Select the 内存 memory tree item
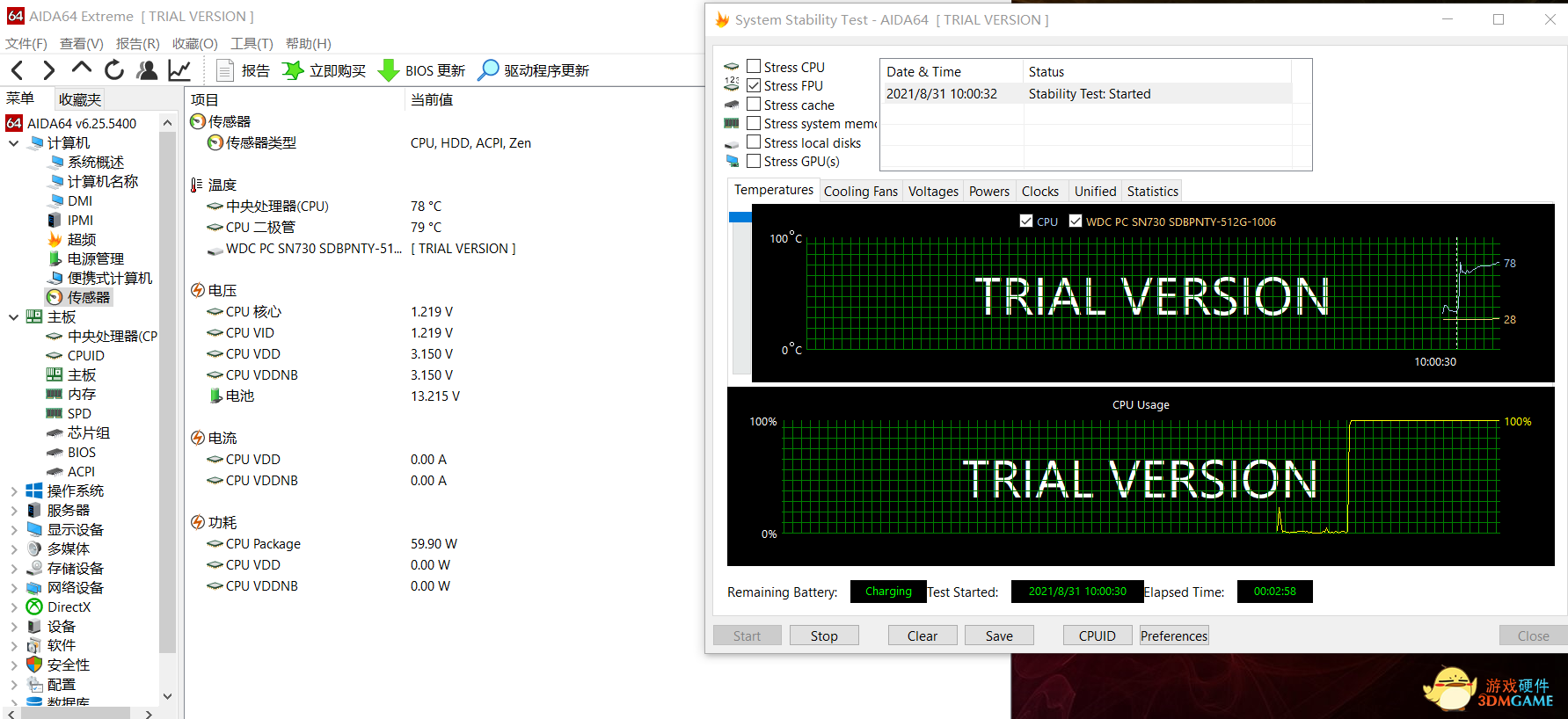Screen dimensions: 1568x719 pos(82,395)
